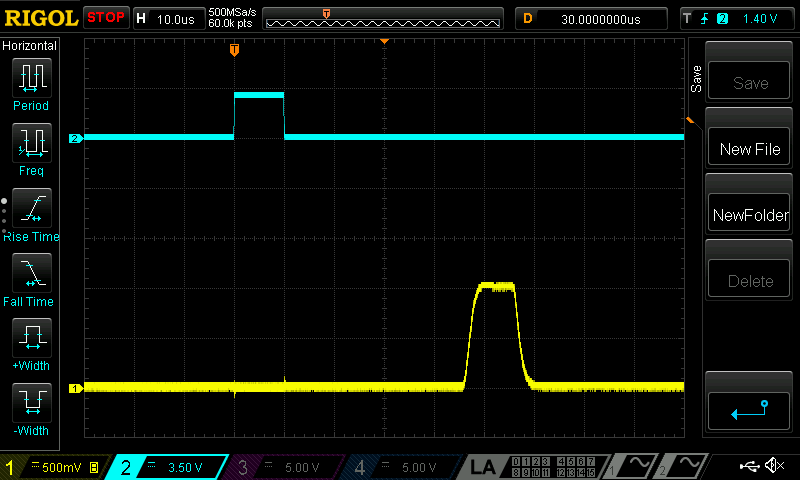The height and width of the screenshot is (480, 800).
Task: Click the New File button
Action: 749,146
